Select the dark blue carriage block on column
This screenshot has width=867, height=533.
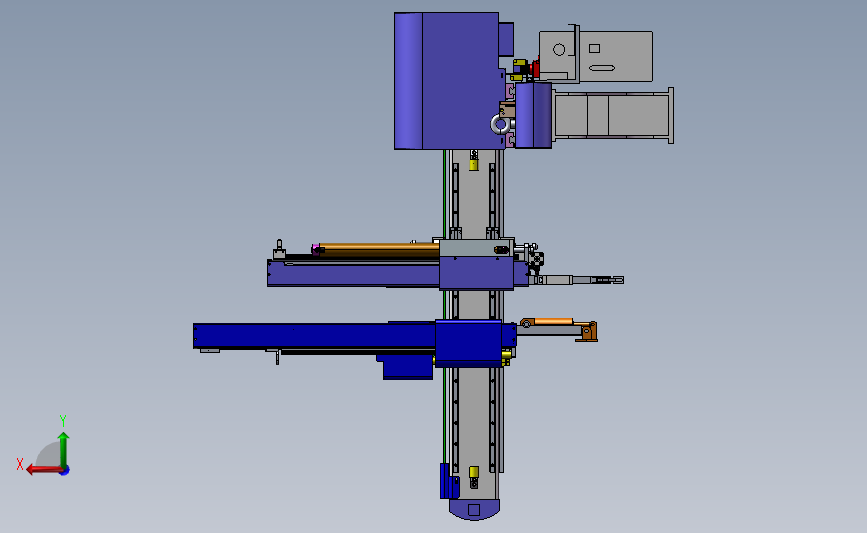pos(468,343)
